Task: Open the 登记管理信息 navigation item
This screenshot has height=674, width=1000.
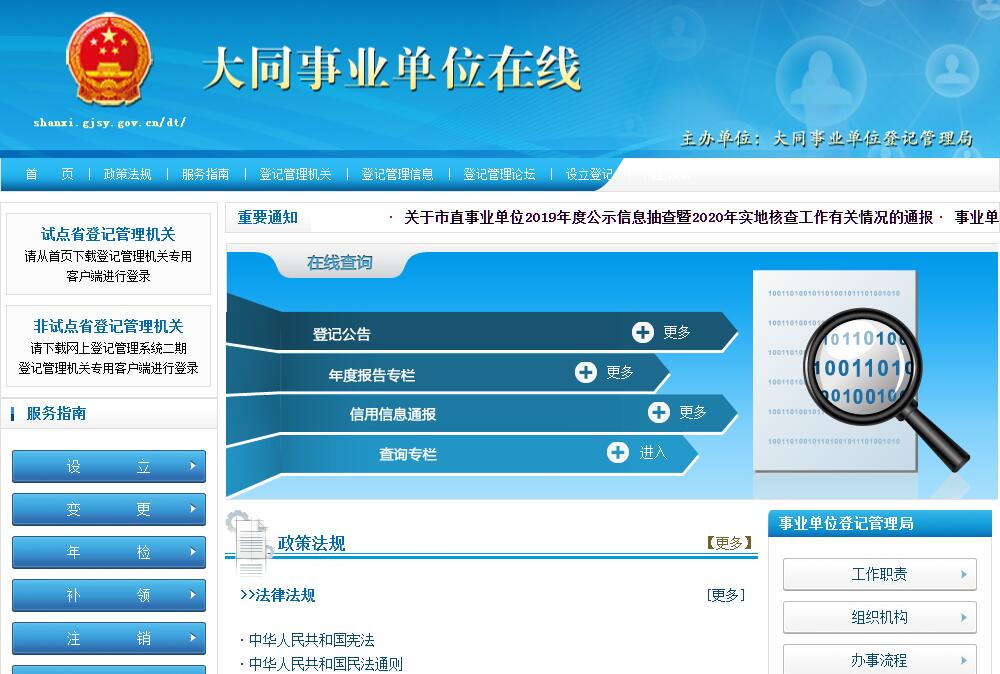Action: 397,174
